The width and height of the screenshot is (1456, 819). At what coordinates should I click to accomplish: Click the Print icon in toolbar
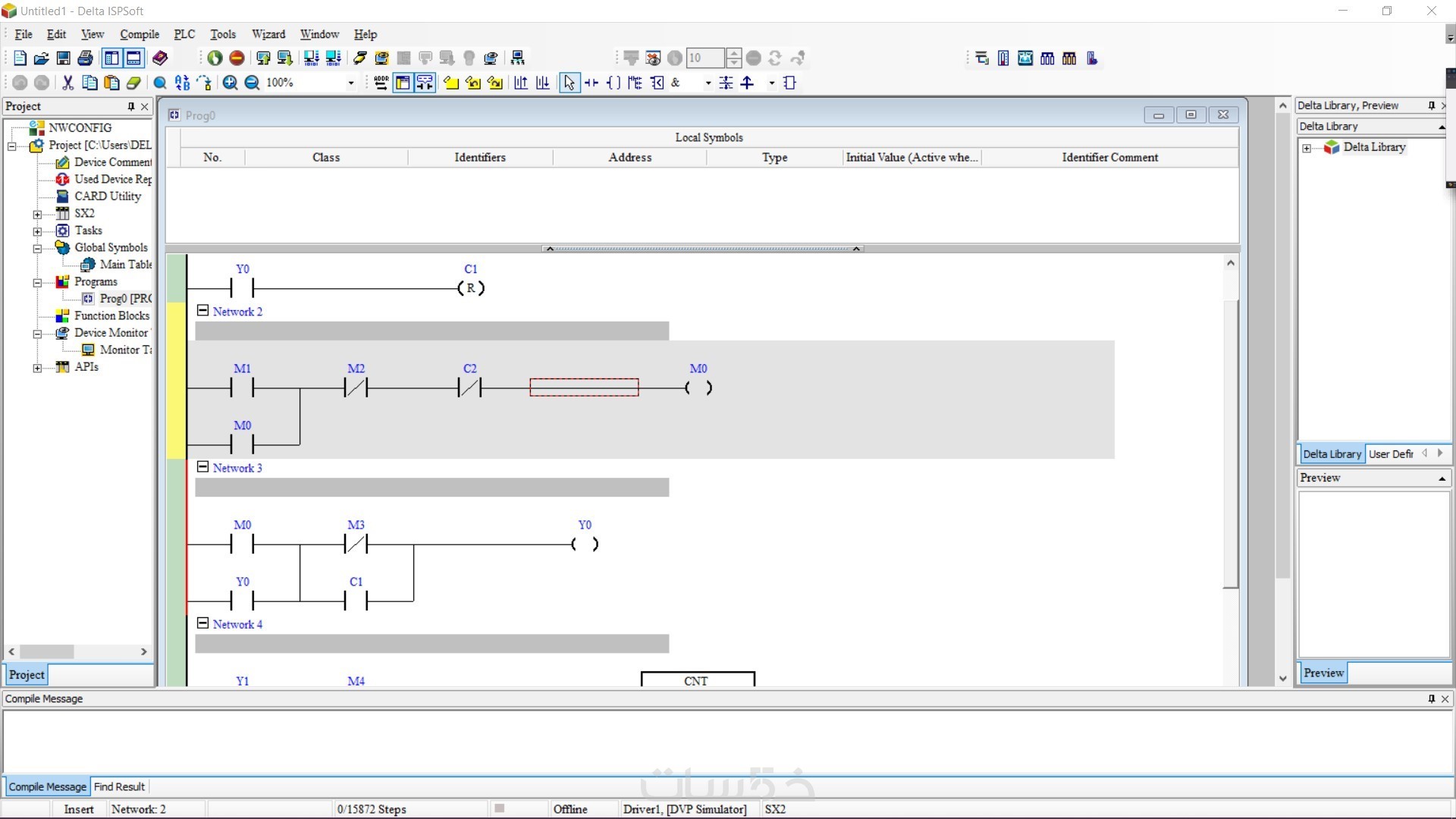(x=86, y=58)
